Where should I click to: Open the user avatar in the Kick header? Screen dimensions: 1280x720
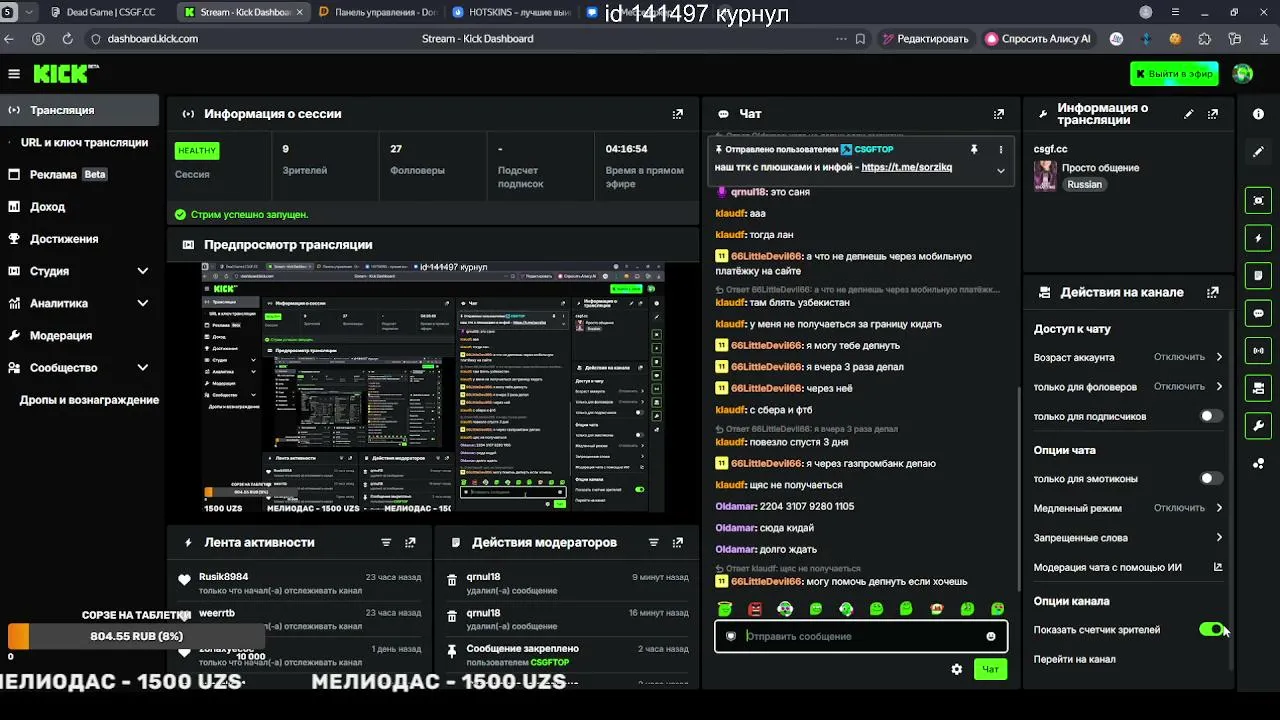(1243, 74)
